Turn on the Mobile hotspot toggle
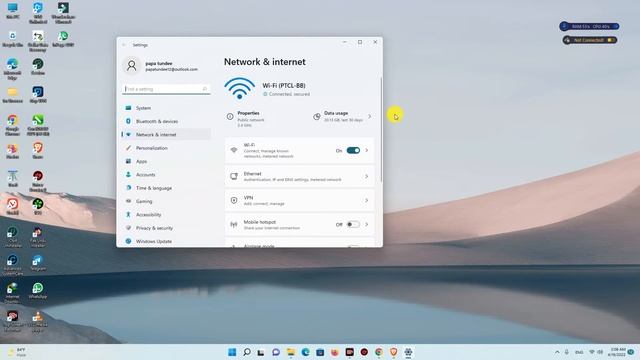 (x=353, y=224)
